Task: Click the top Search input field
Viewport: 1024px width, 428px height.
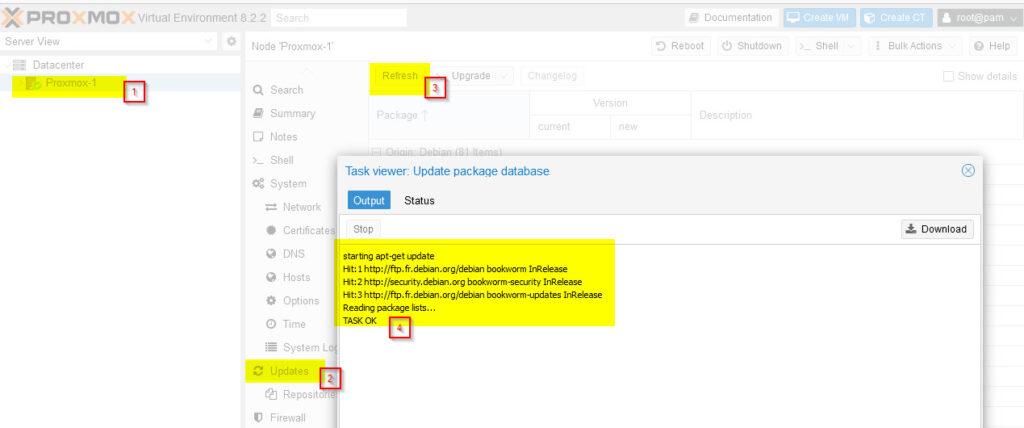Action: pos(338,18)
